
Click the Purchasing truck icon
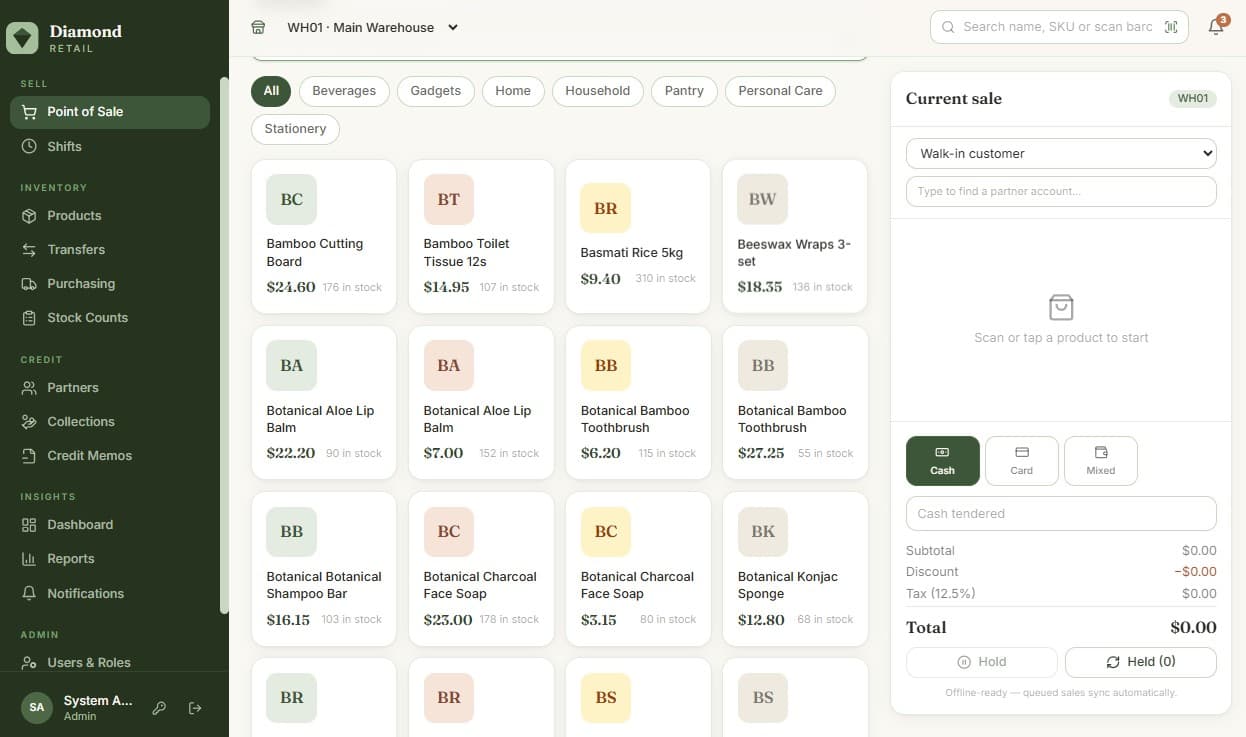click(29, 284)
